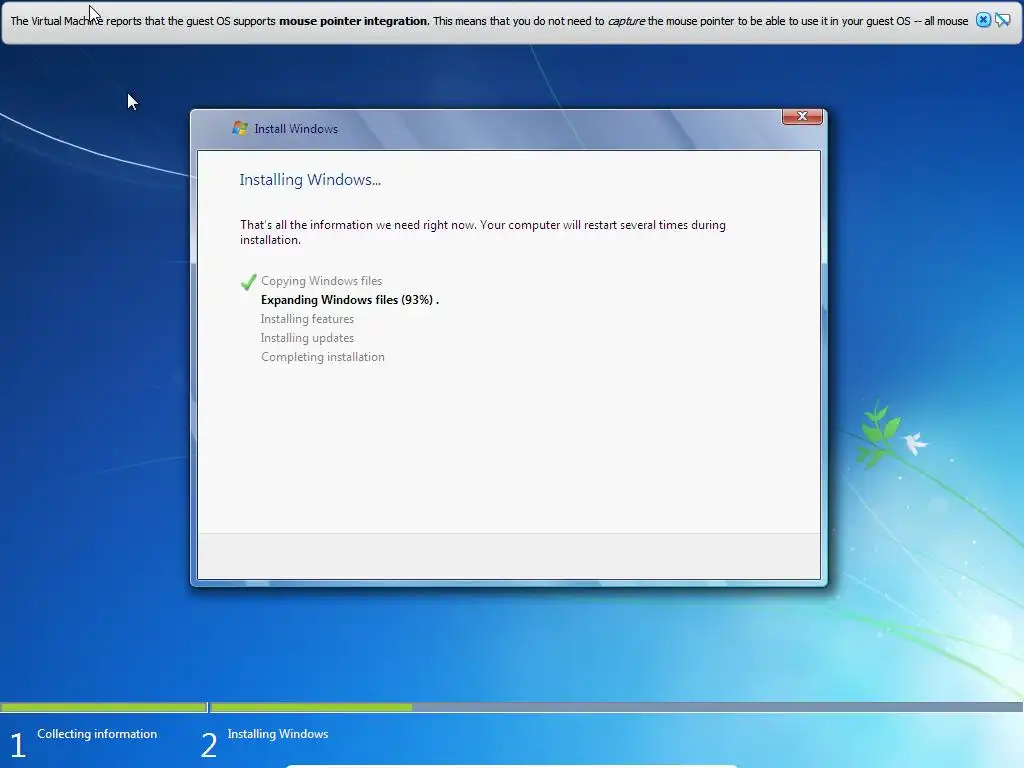Viewport: 1024px width, 768px height.
Task: Click the 'Installing features' step
Action: tap(307, 319)
